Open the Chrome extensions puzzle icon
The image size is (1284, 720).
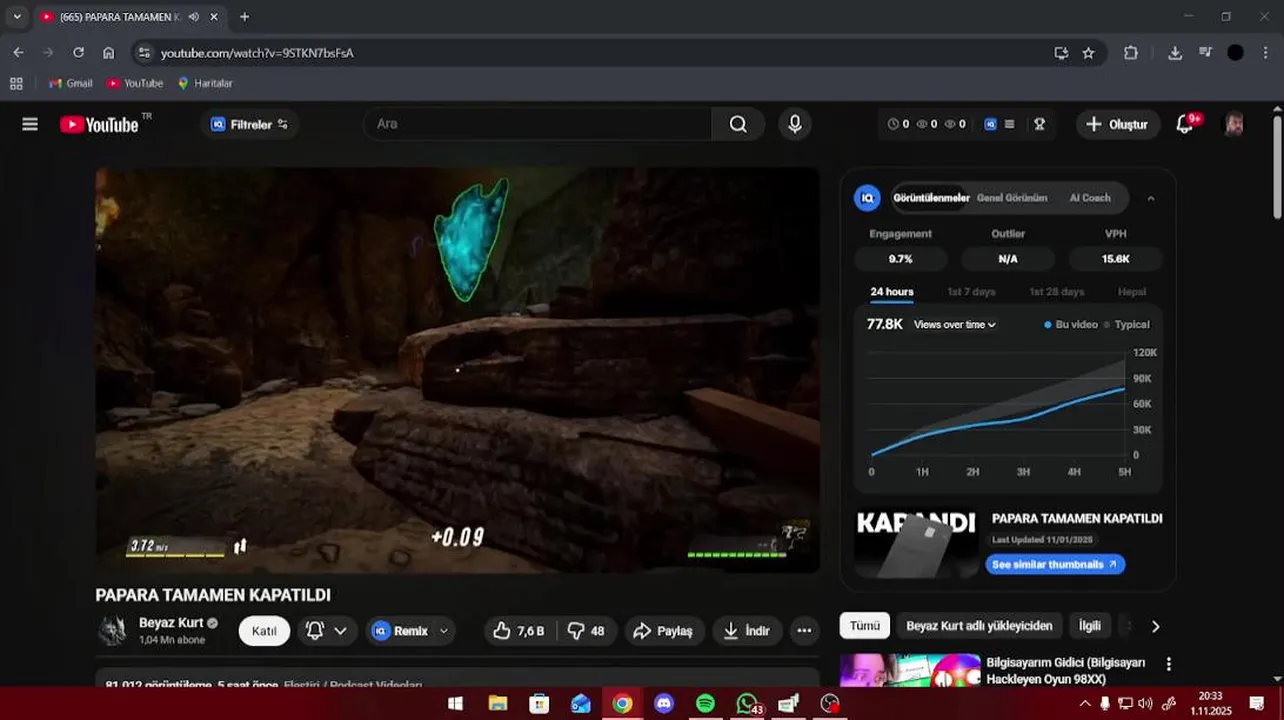pos(1131,53)
